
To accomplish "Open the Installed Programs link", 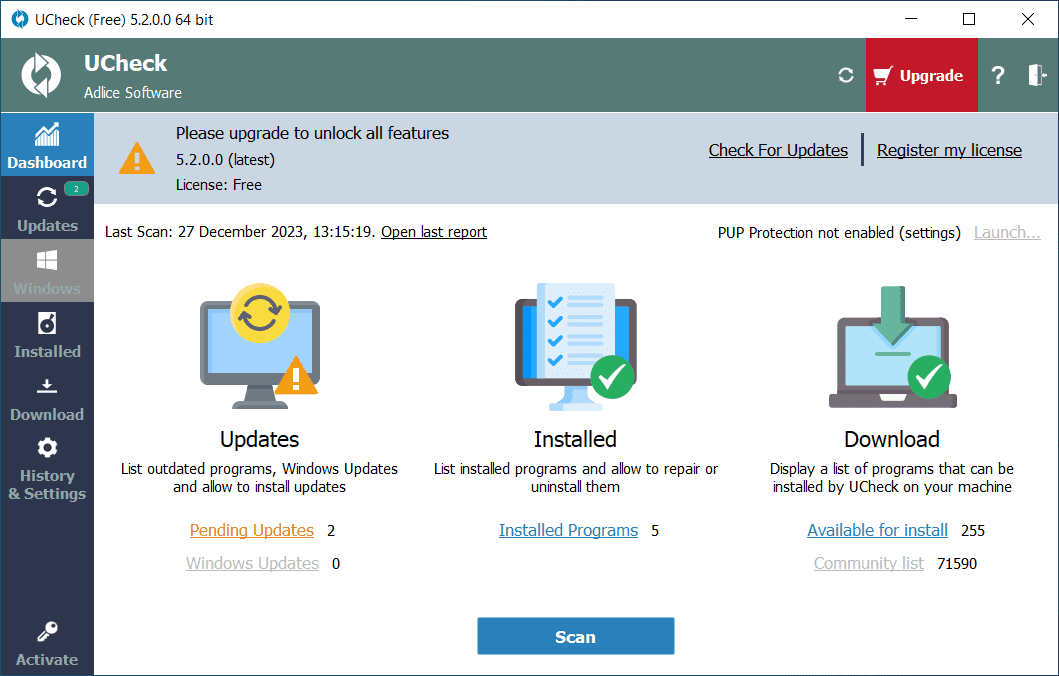I will point(568,530).
